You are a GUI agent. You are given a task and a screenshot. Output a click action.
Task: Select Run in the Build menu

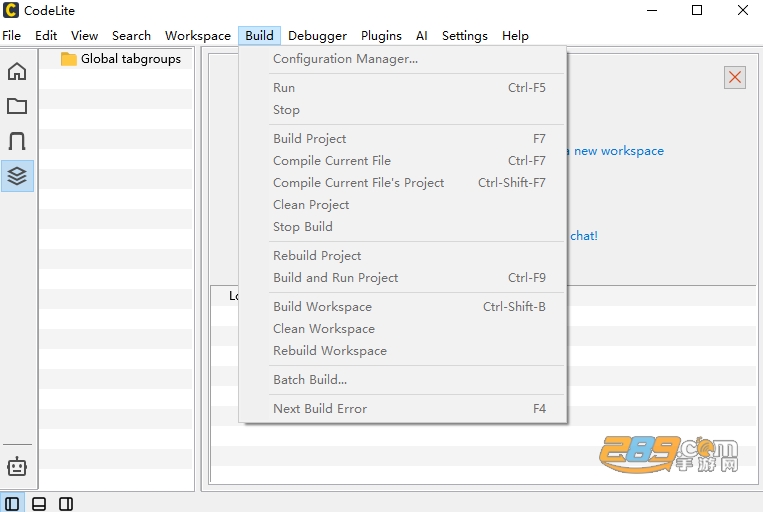(403, 88)
